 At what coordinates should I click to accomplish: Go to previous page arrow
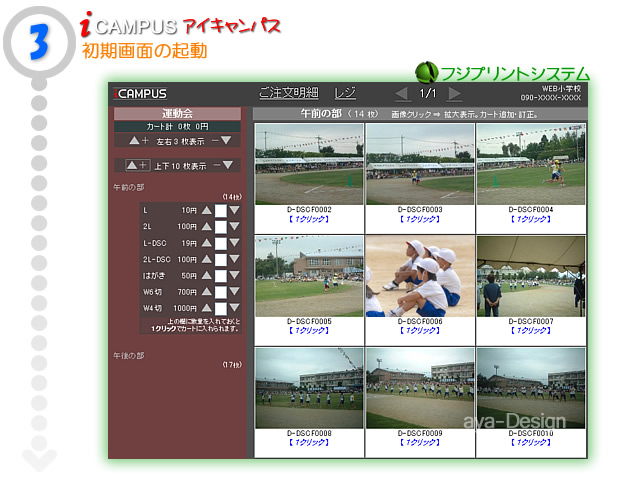click(403, 94)
